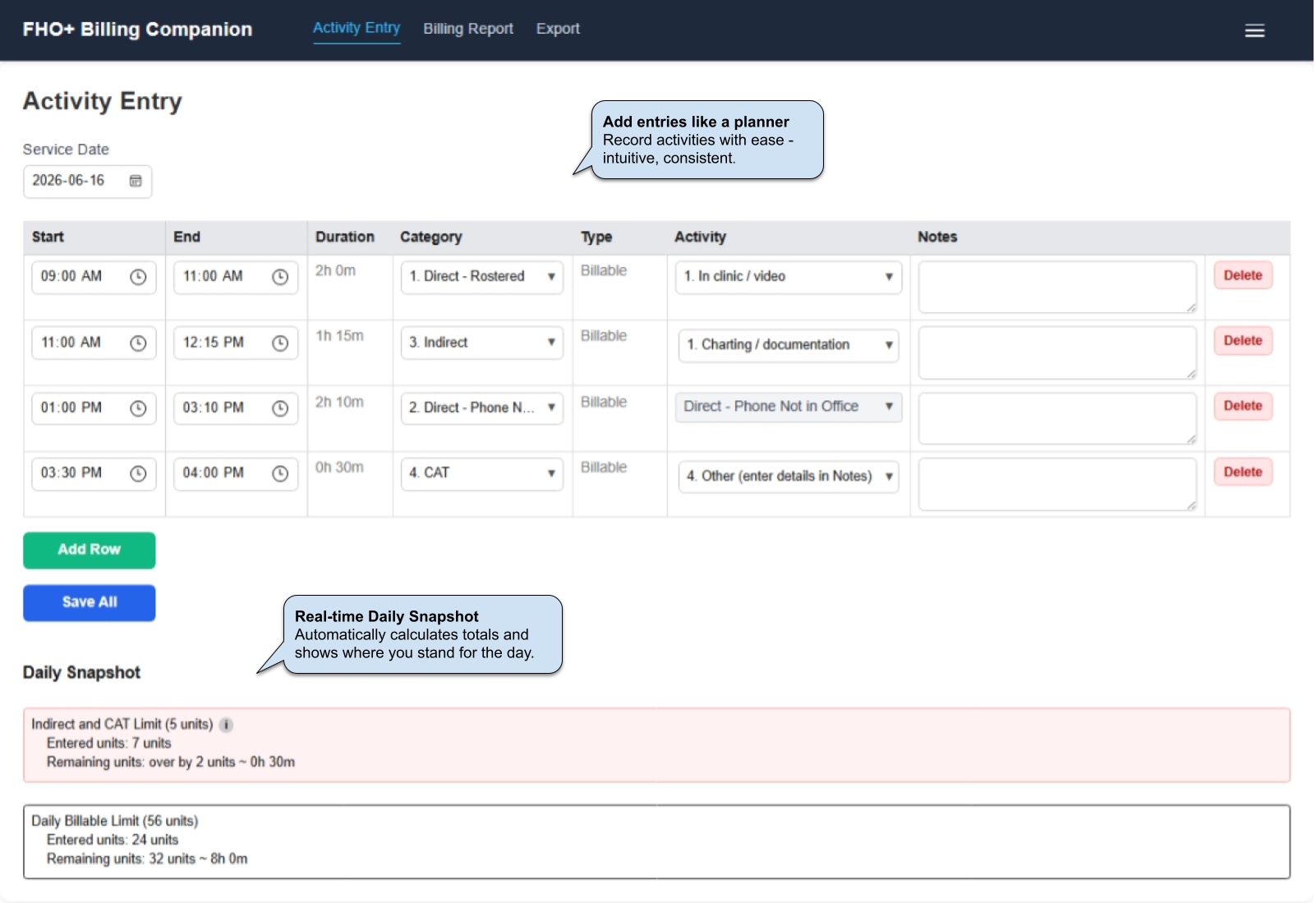Viewport: 1316px width, 903px height.
Task: Click the '2h 10m' duration value
Action: click(x=339, y=402)
